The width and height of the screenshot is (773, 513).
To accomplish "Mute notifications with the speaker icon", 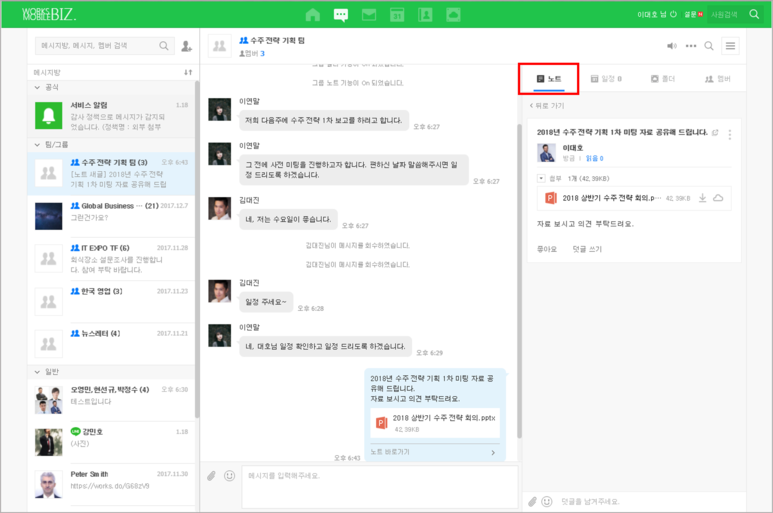I will click(672, 46).
